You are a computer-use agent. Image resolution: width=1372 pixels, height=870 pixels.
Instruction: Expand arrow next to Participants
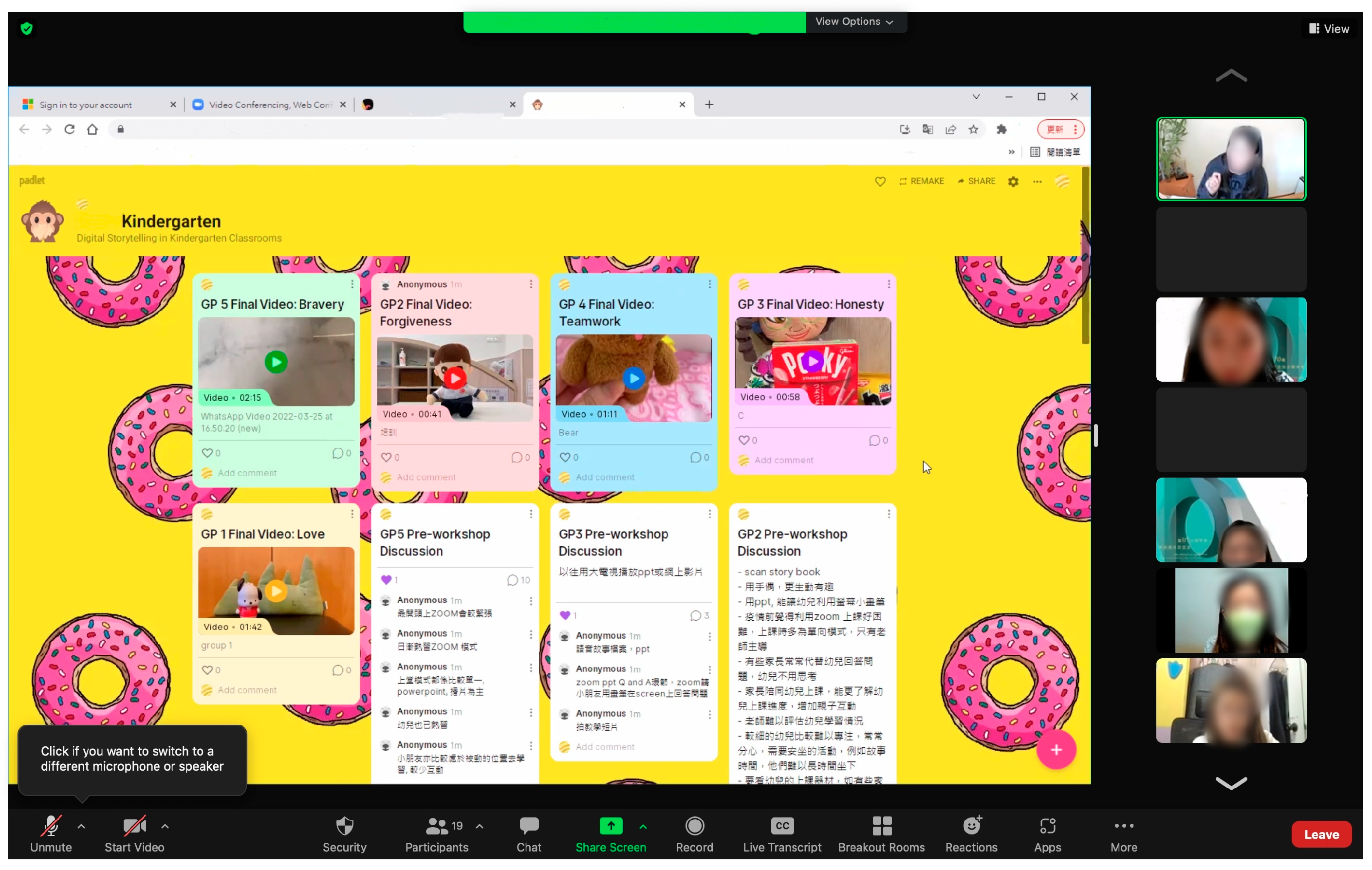pos(479,826)
